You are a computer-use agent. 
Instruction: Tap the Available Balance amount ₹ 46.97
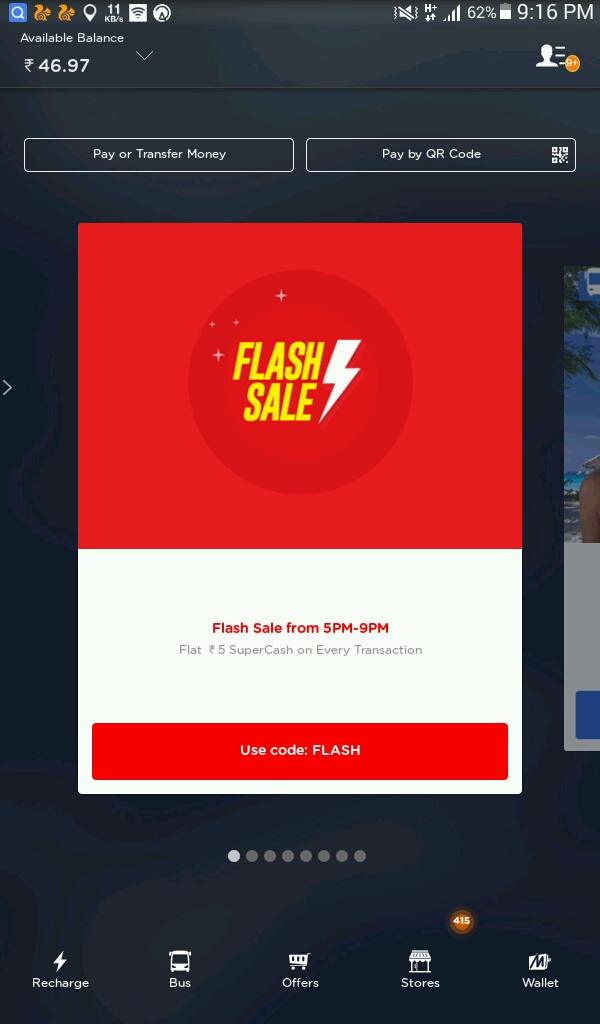pos(57,65)
